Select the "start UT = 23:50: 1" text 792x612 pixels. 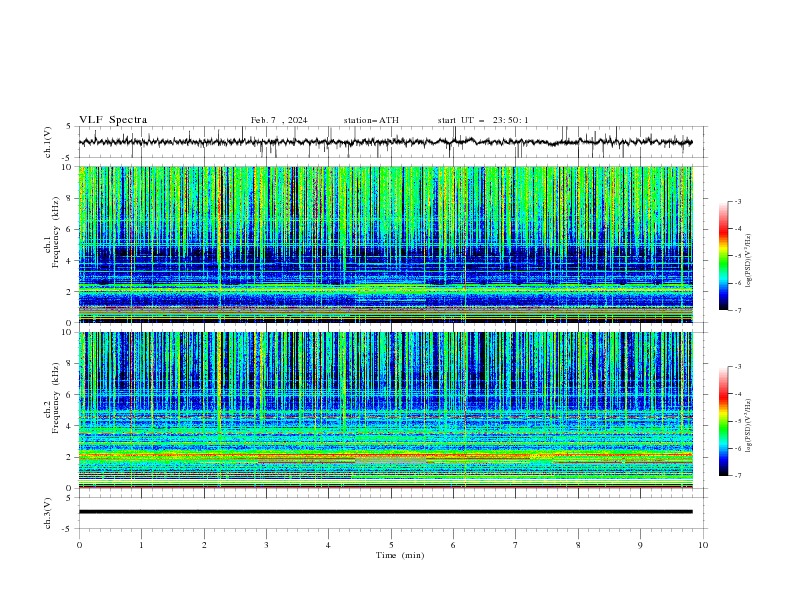(483, 120)
